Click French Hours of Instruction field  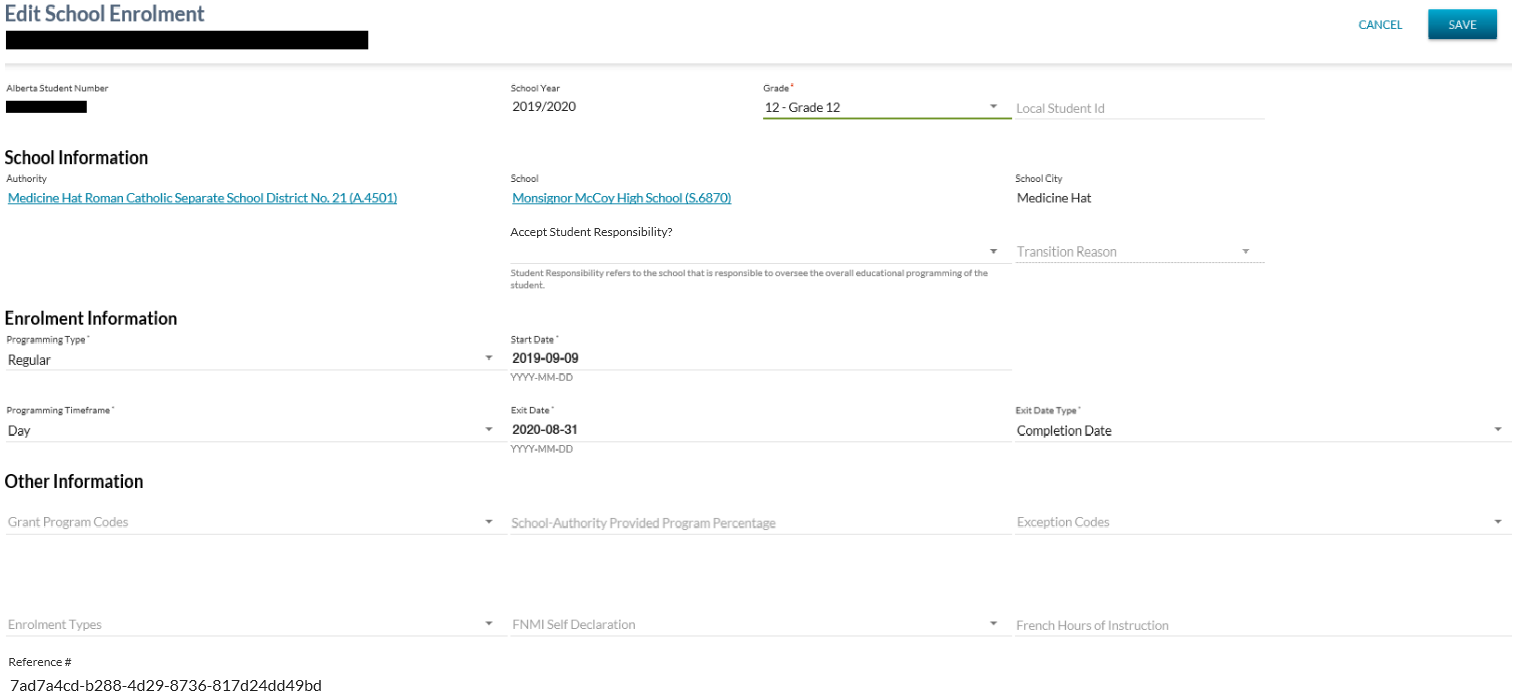[1262, 625]
